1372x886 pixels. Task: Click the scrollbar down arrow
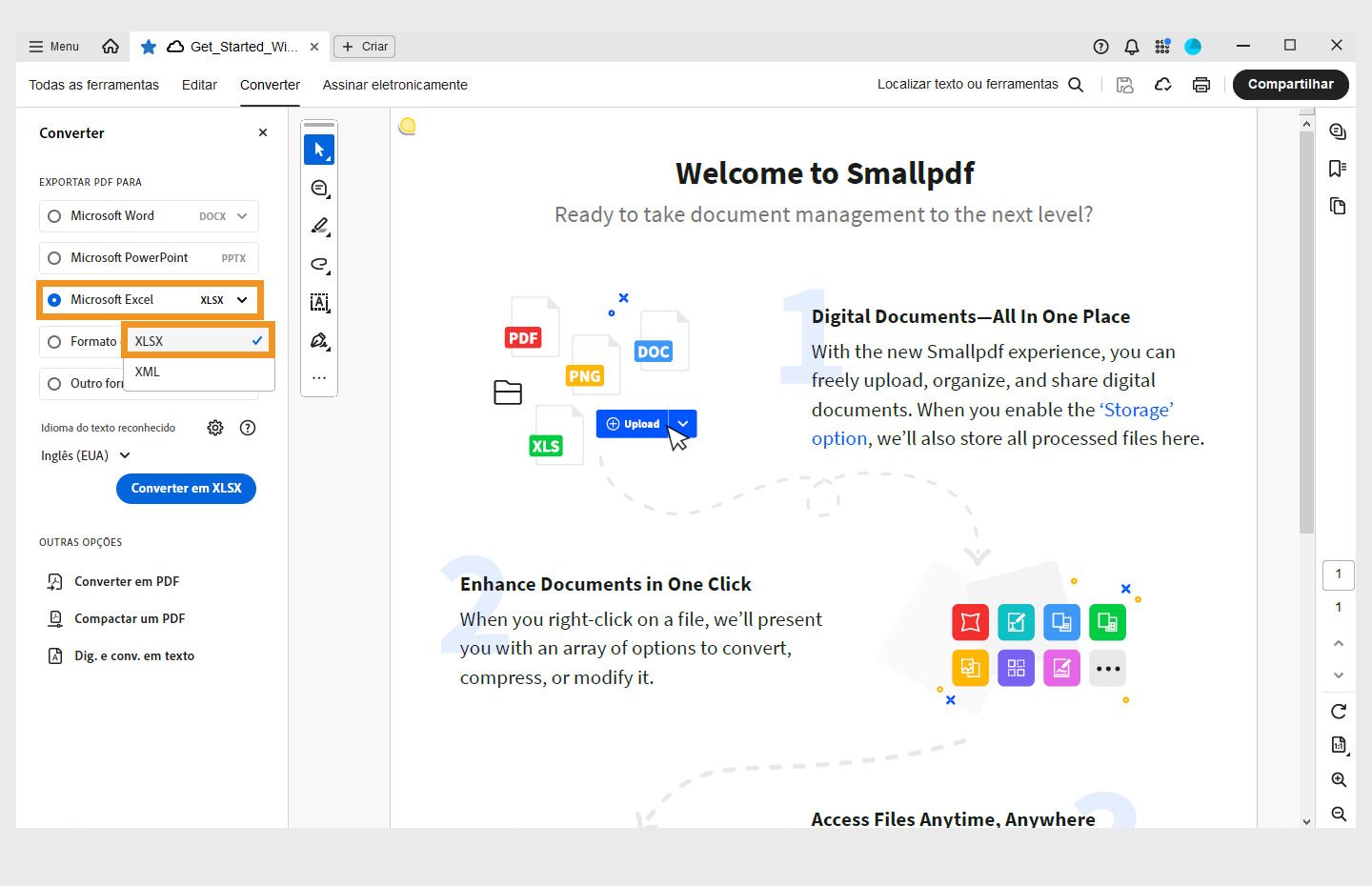[x=1307, y=820]
